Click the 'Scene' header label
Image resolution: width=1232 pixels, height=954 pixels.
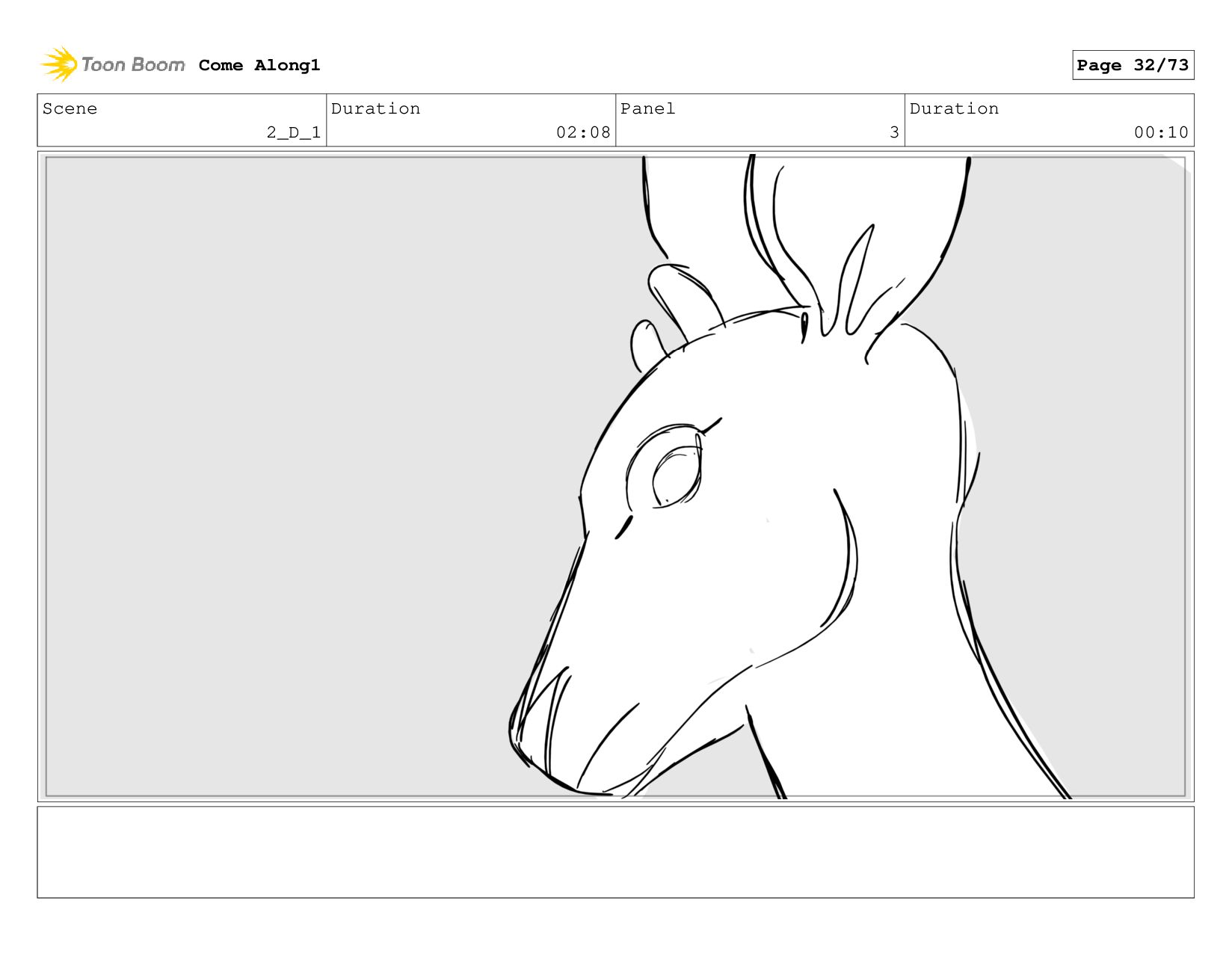[70, 108]
